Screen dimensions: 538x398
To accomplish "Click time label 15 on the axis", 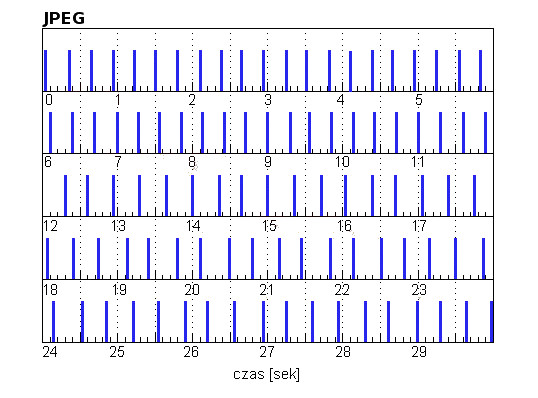I will (269, 226).
